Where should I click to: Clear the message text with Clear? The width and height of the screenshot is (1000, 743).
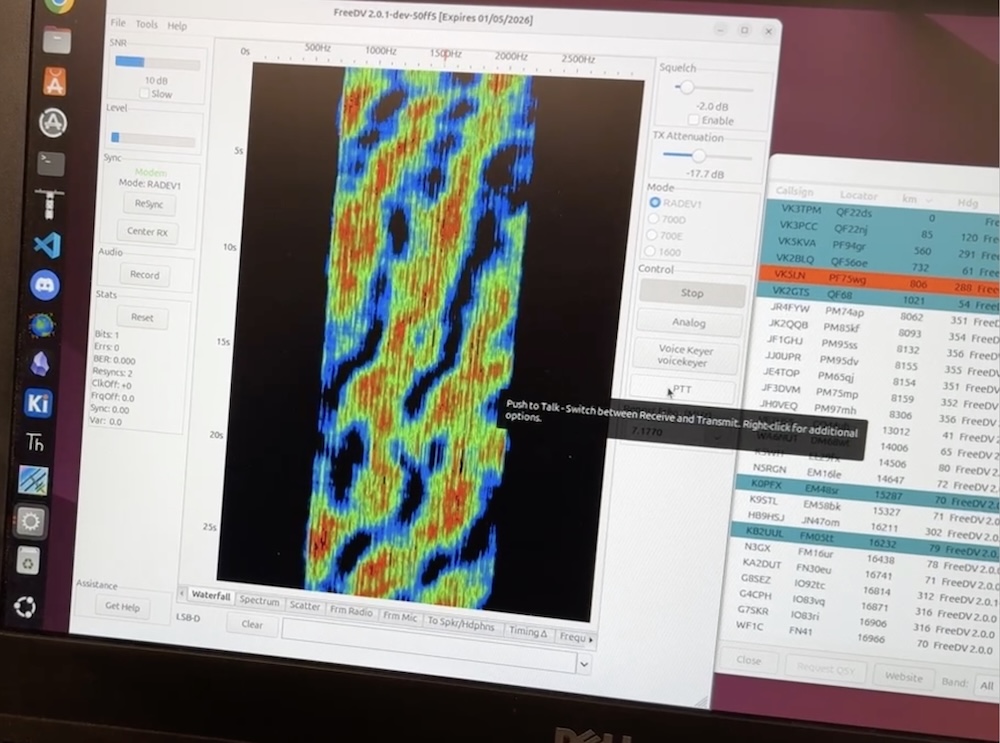click(252, 624)
